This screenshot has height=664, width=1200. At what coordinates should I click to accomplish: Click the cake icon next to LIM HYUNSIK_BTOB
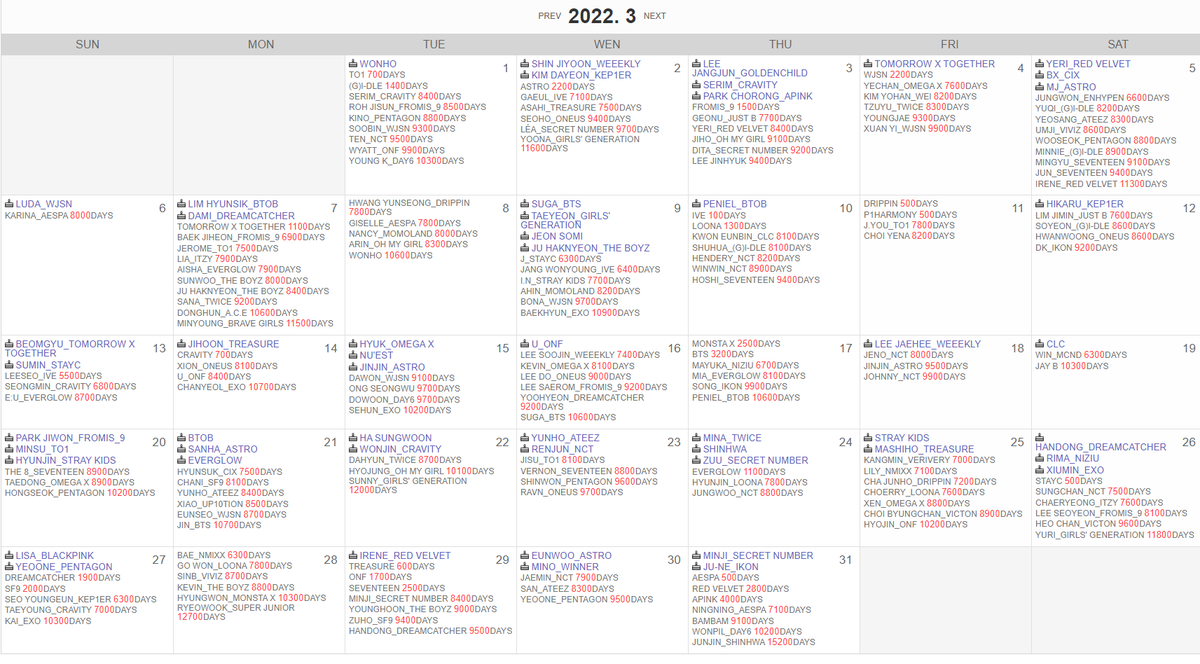(181, 204)
